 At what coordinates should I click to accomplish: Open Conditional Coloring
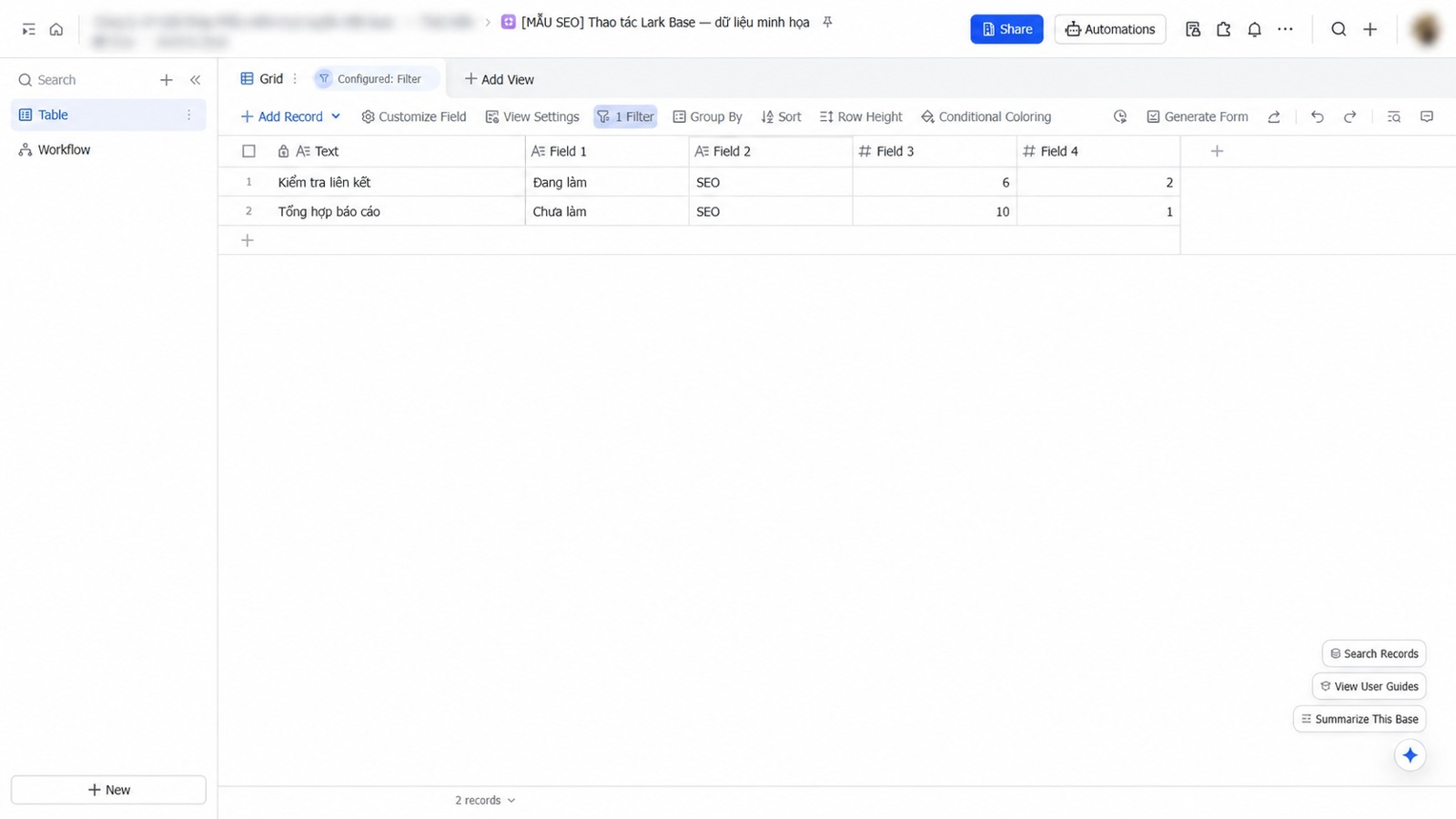click(986, 116)
